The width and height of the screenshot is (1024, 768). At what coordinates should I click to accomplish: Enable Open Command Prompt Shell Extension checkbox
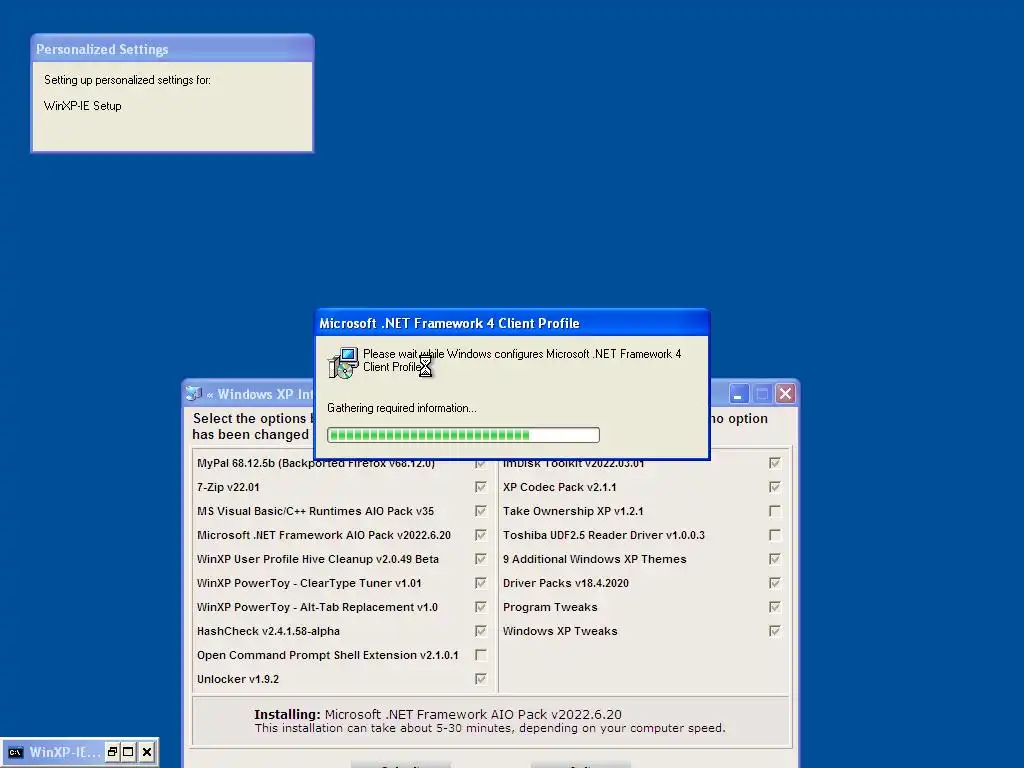481,655
